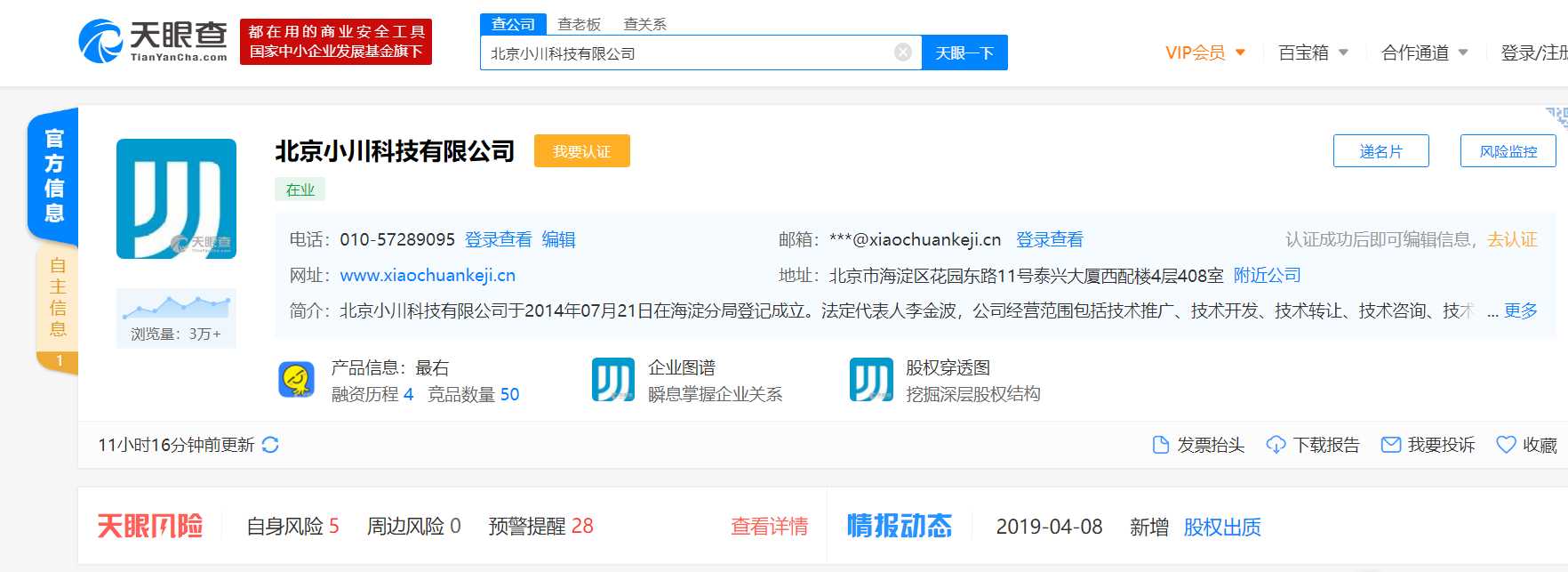1568x572 pixels.
Task: Click 登录查看 next to email address
Action: [1050, 239]
